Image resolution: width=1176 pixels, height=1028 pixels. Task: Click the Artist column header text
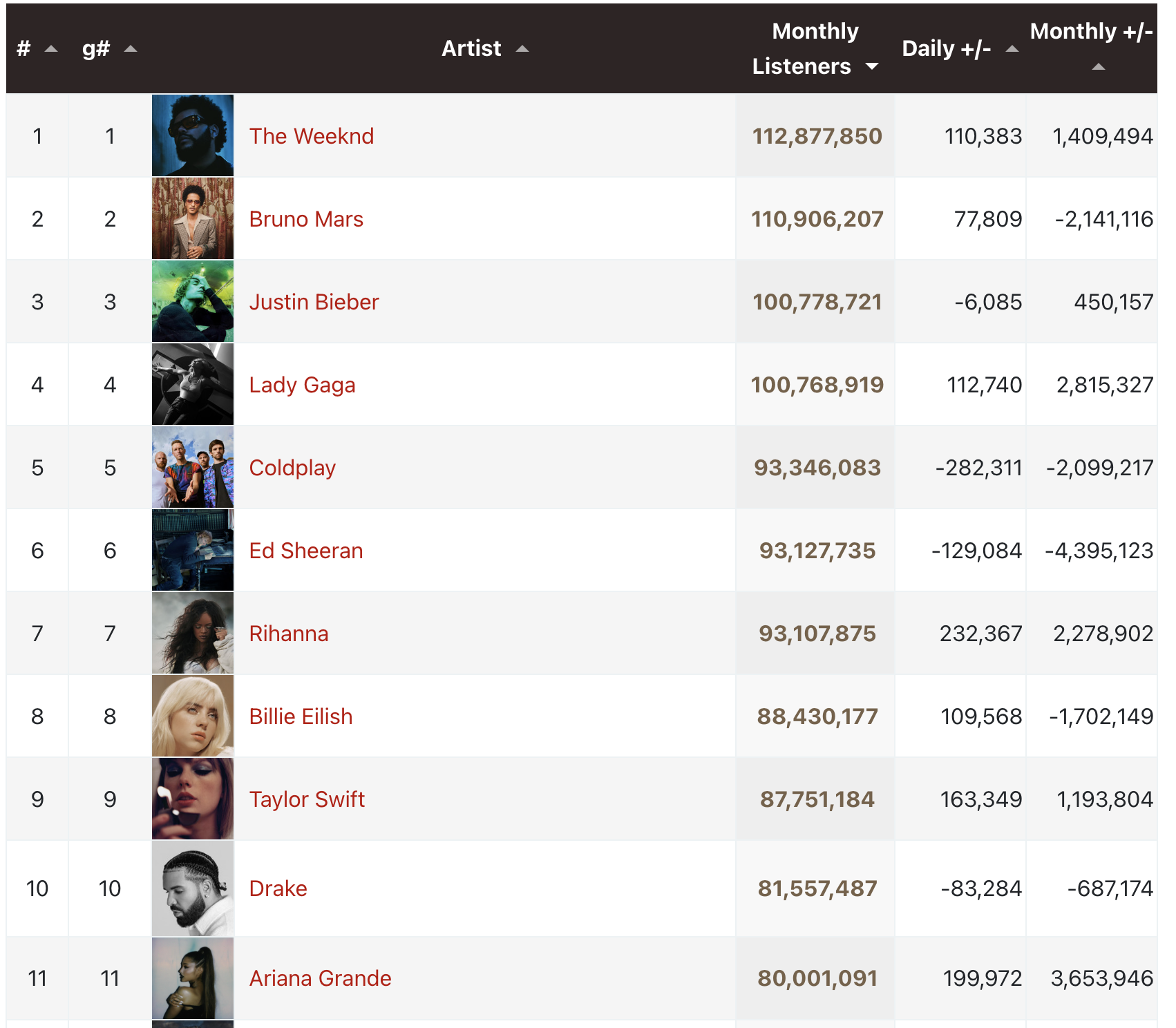(x=471, y=49)
